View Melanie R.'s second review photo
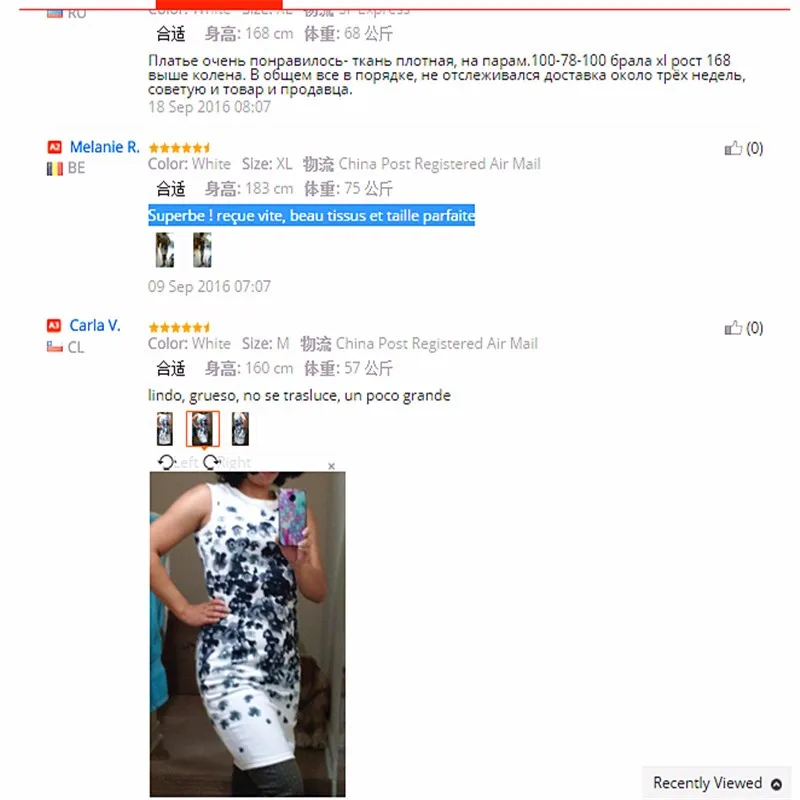Image resolution: width=800 pixels, height=800 pixels. pyautogui.click(x=202, y=250)
